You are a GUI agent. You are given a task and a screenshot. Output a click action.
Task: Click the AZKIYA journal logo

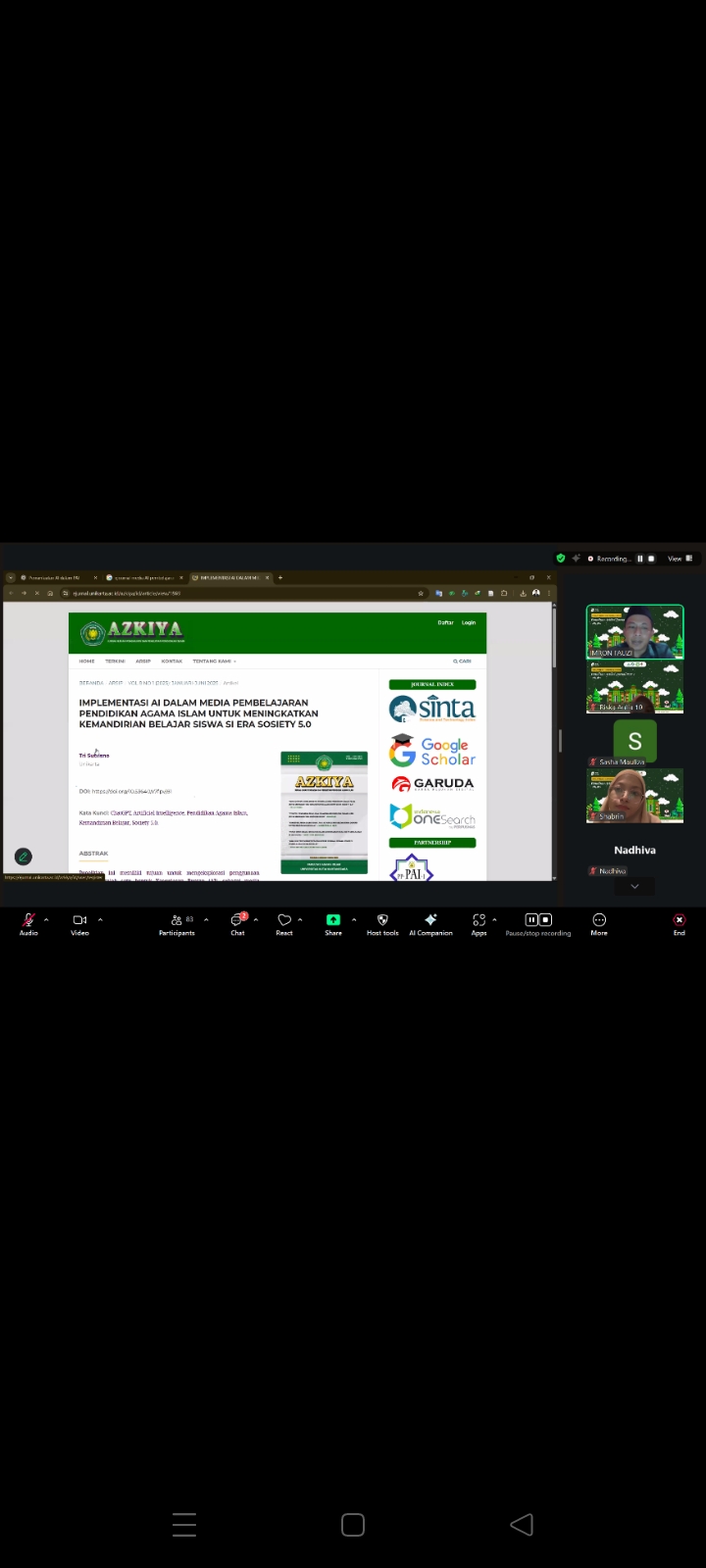(132, 632)
